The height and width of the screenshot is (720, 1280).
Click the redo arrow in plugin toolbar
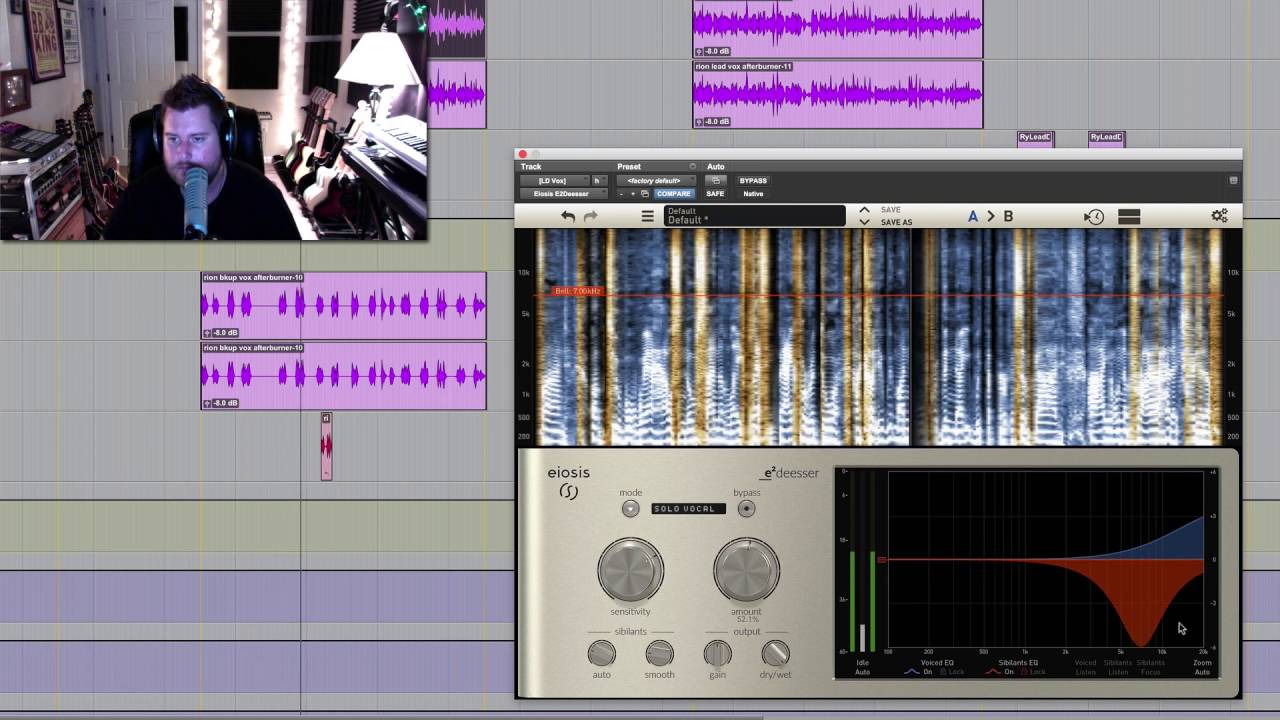click(x=590, y=216)
